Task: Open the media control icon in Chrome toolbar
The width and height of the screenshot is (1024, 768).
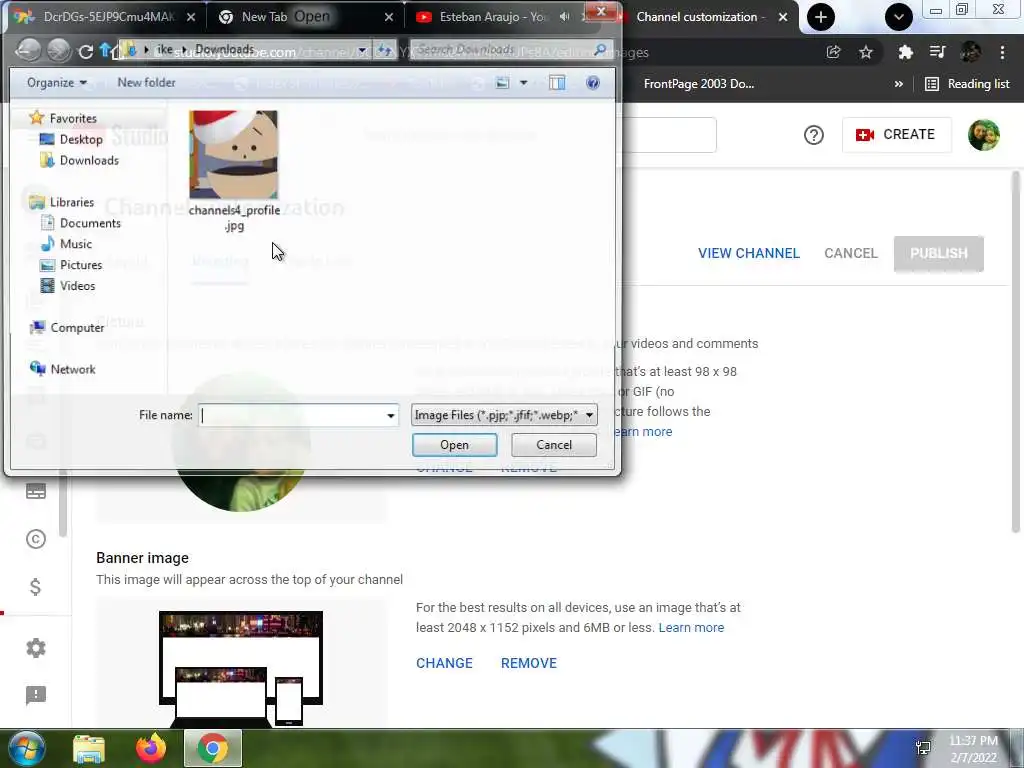Action: 938,52
